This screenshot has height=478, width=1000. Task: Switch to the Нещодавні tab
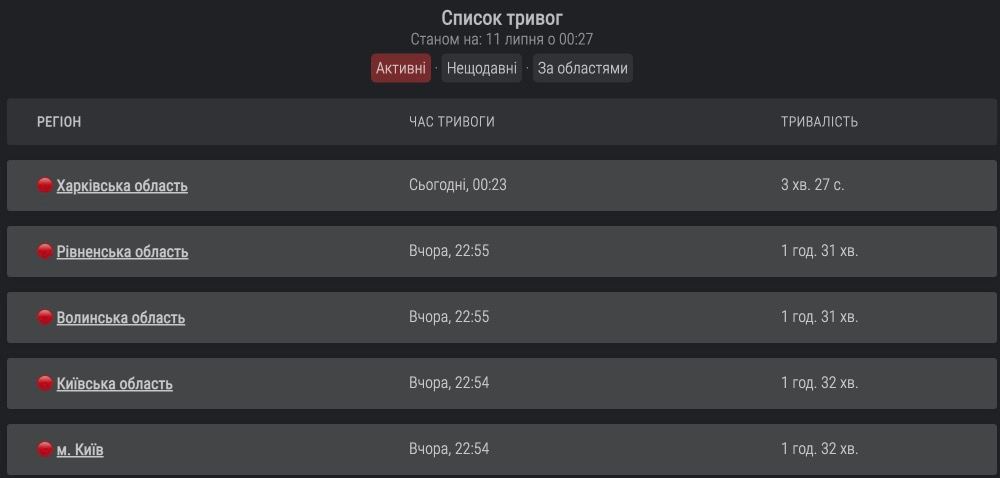click(482, 68)
